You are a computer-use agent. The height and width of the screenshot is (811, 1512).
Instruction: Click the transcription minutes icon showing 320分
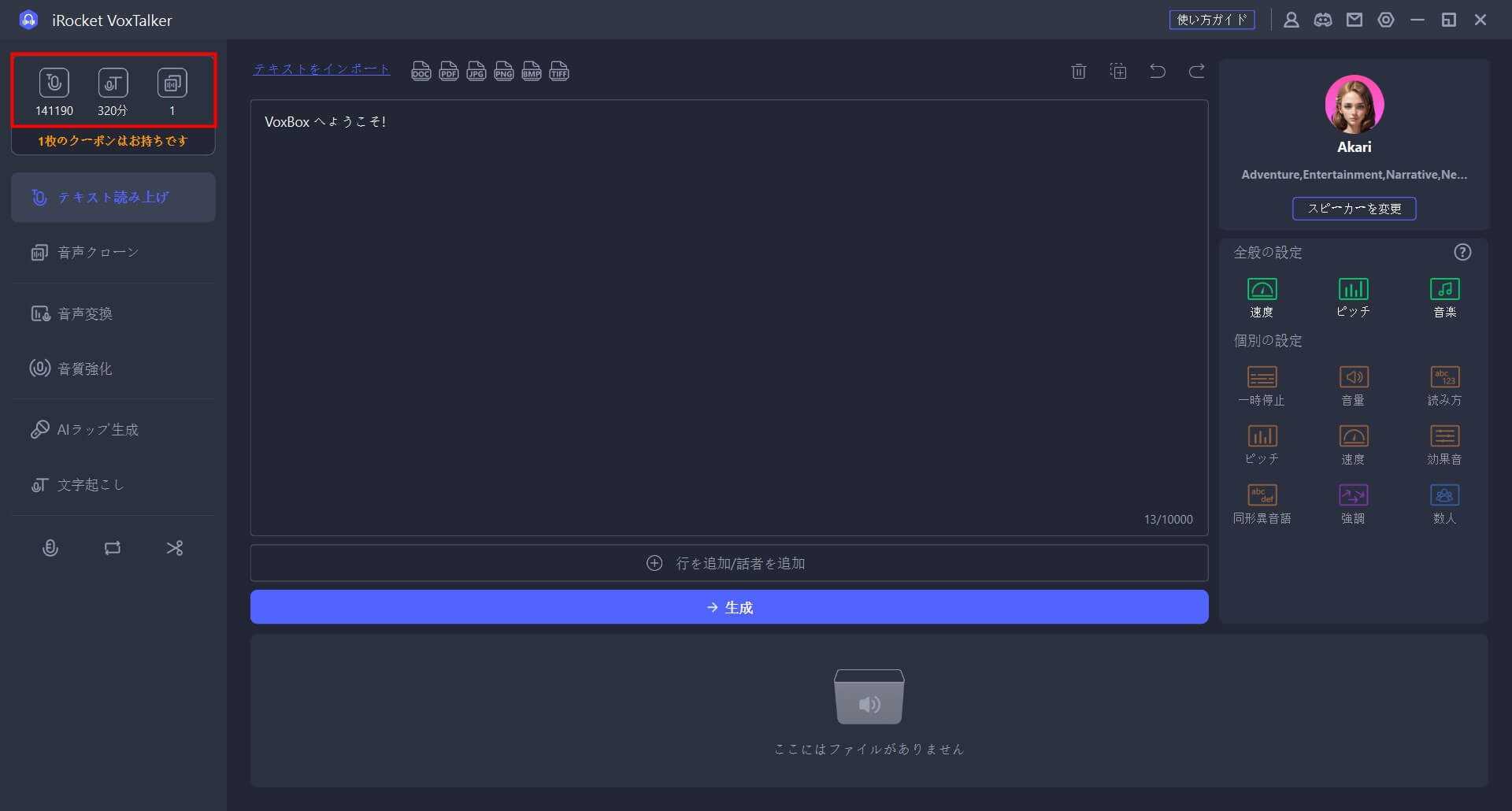(113, 83)
